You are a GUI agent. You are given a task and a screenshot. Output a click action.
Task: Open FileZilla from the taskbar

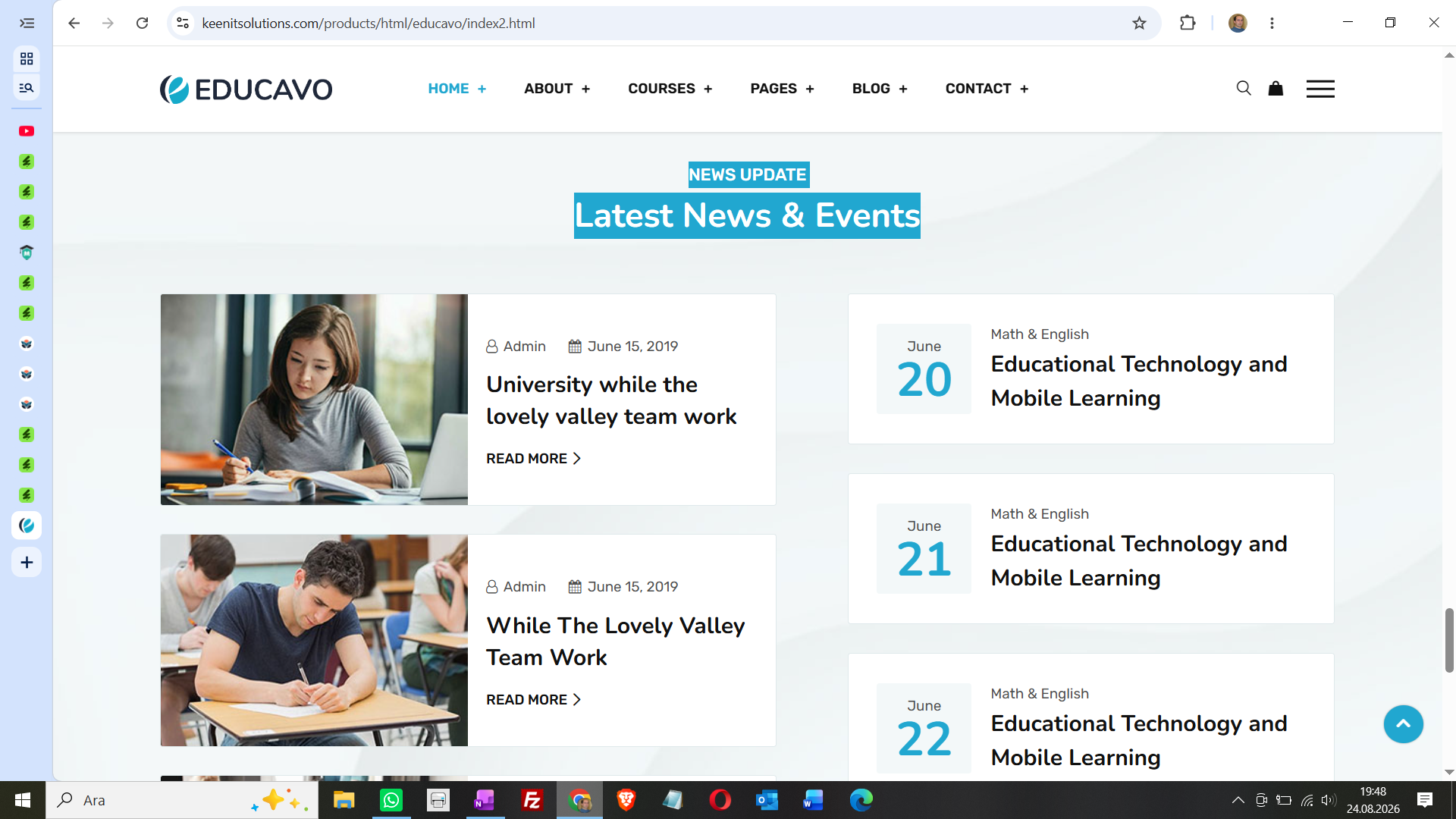[x=532, y=800]
